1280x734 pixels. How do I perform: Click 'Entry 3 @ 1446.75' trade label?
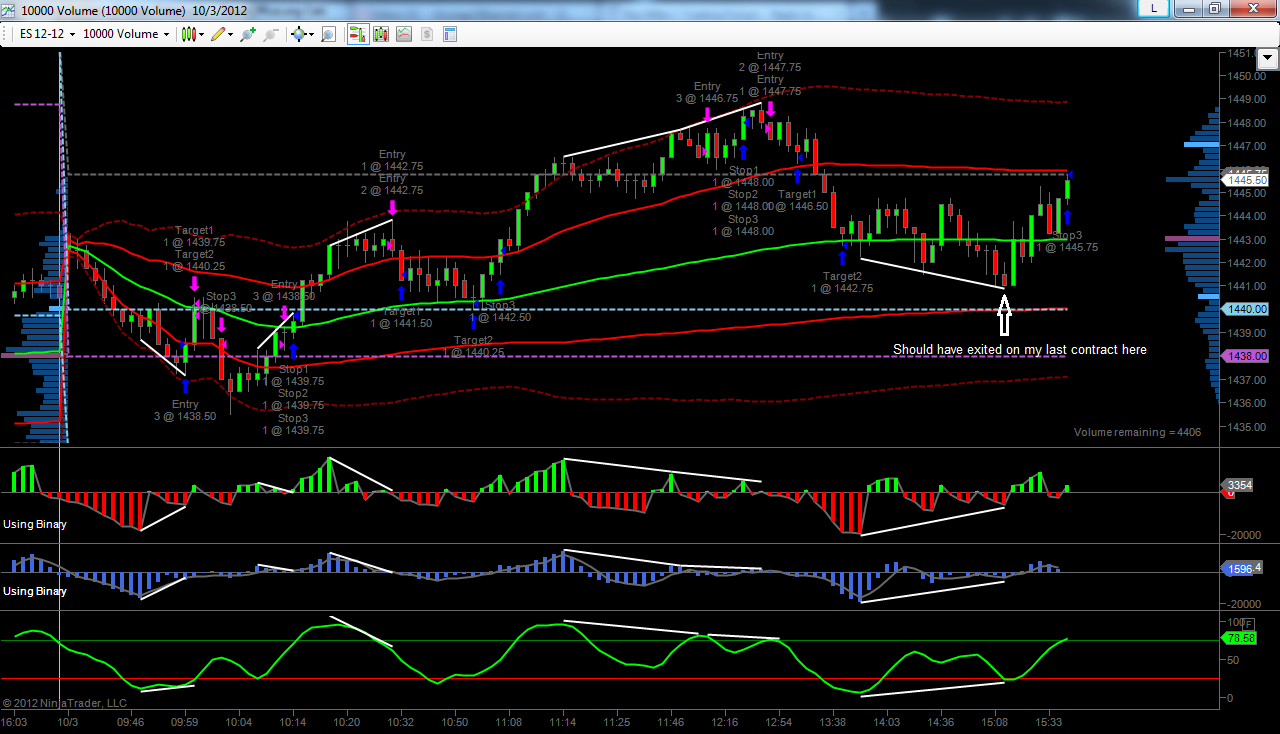pos(707,93)
